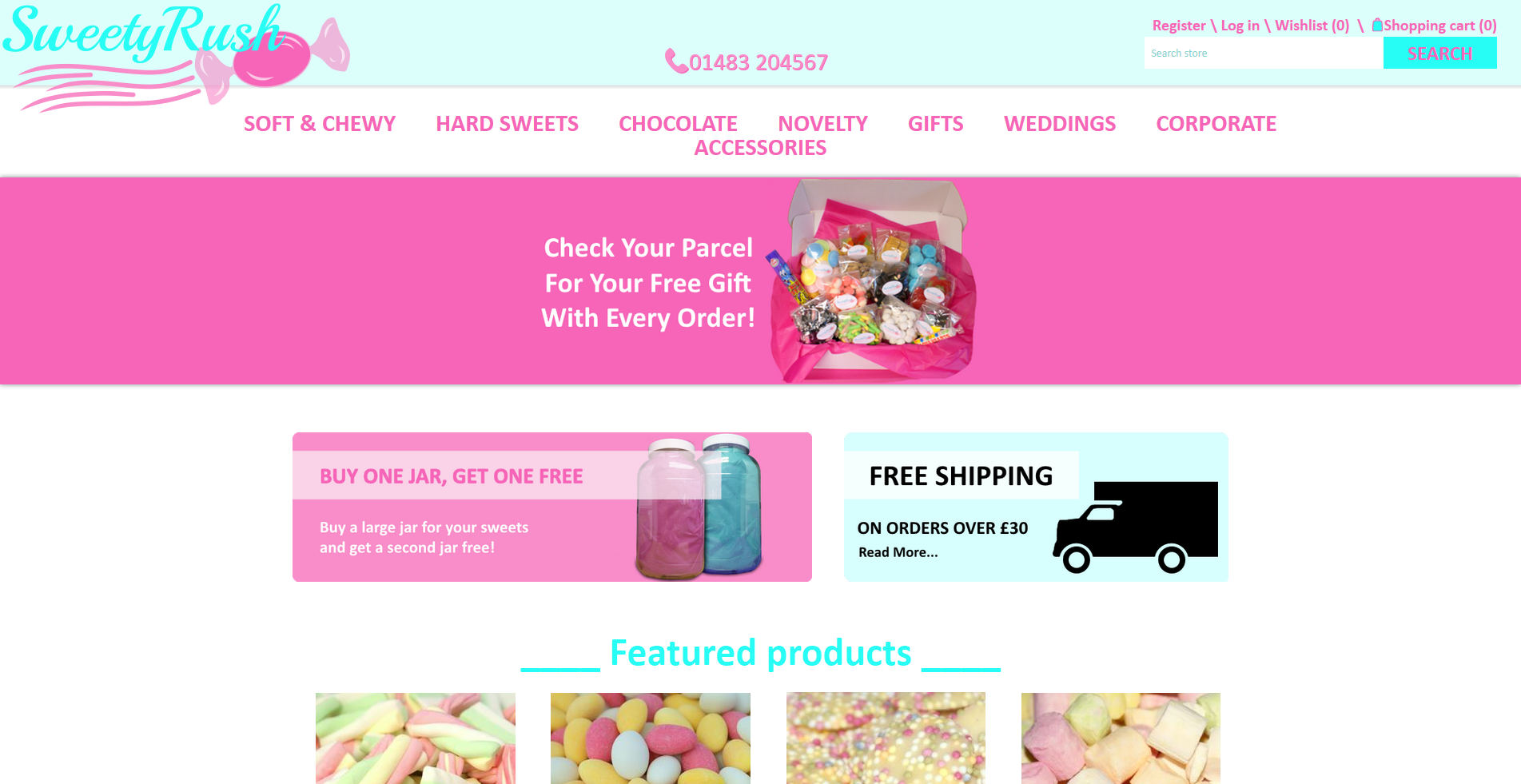The image size is (1521, 784).
Task: Click the Register link
Action: click(x=1179, y=26)
